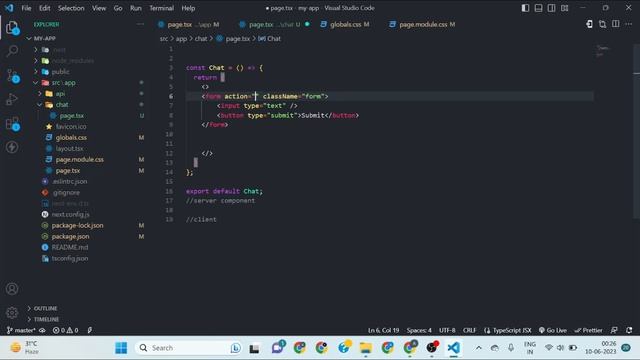Screen dimensions: 640x360
Task: Open the Help menu
Action: [188, 8]
